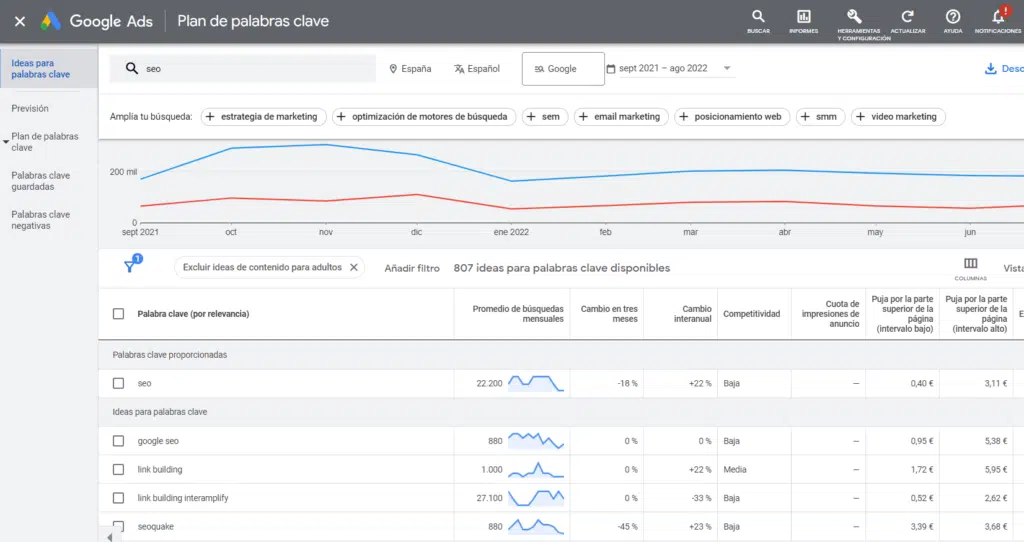
Task: Expand Plan de palabras clave in sidebar
Action: pos(6,142)
